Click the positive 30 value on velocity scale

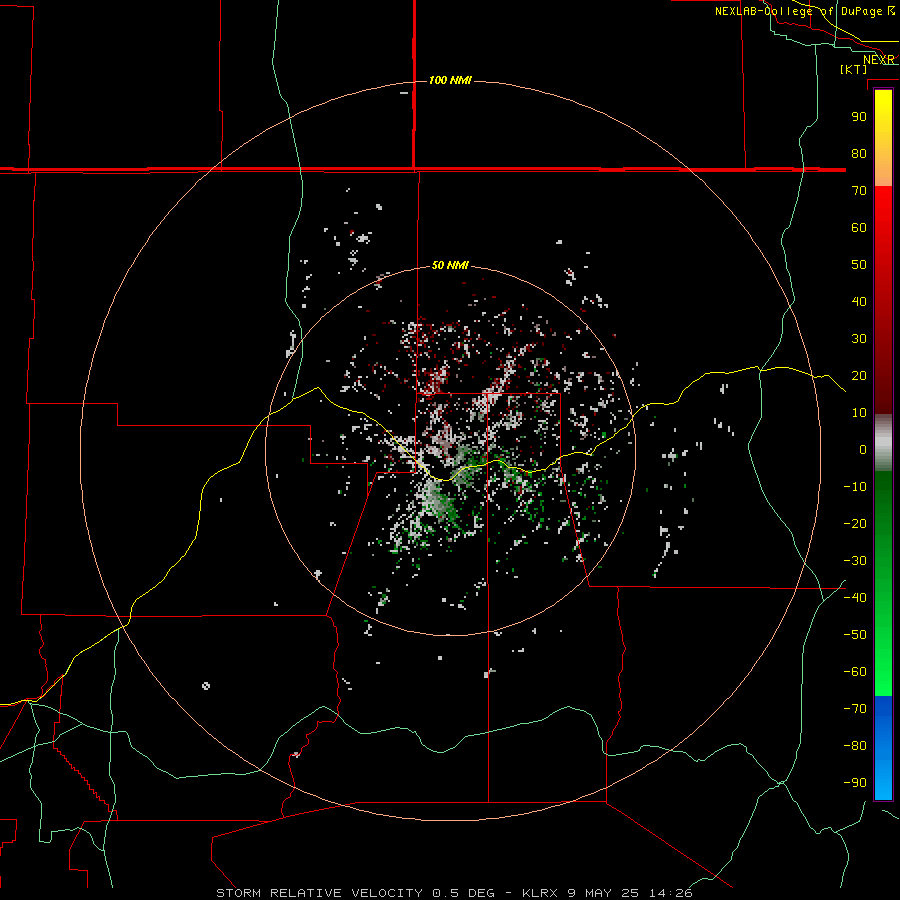pos(859,339)
